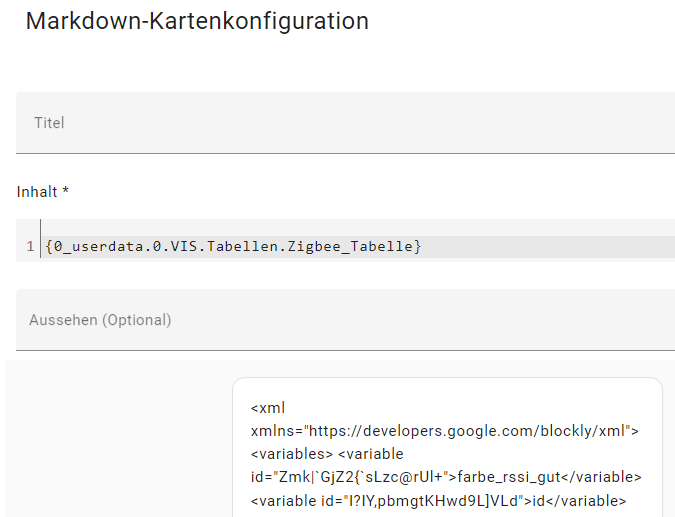The image size is (675, 517).
Task: Click the Markdown-Kartenkonfiguration heading
Action: pyautogui.click(x=197, y=21)
